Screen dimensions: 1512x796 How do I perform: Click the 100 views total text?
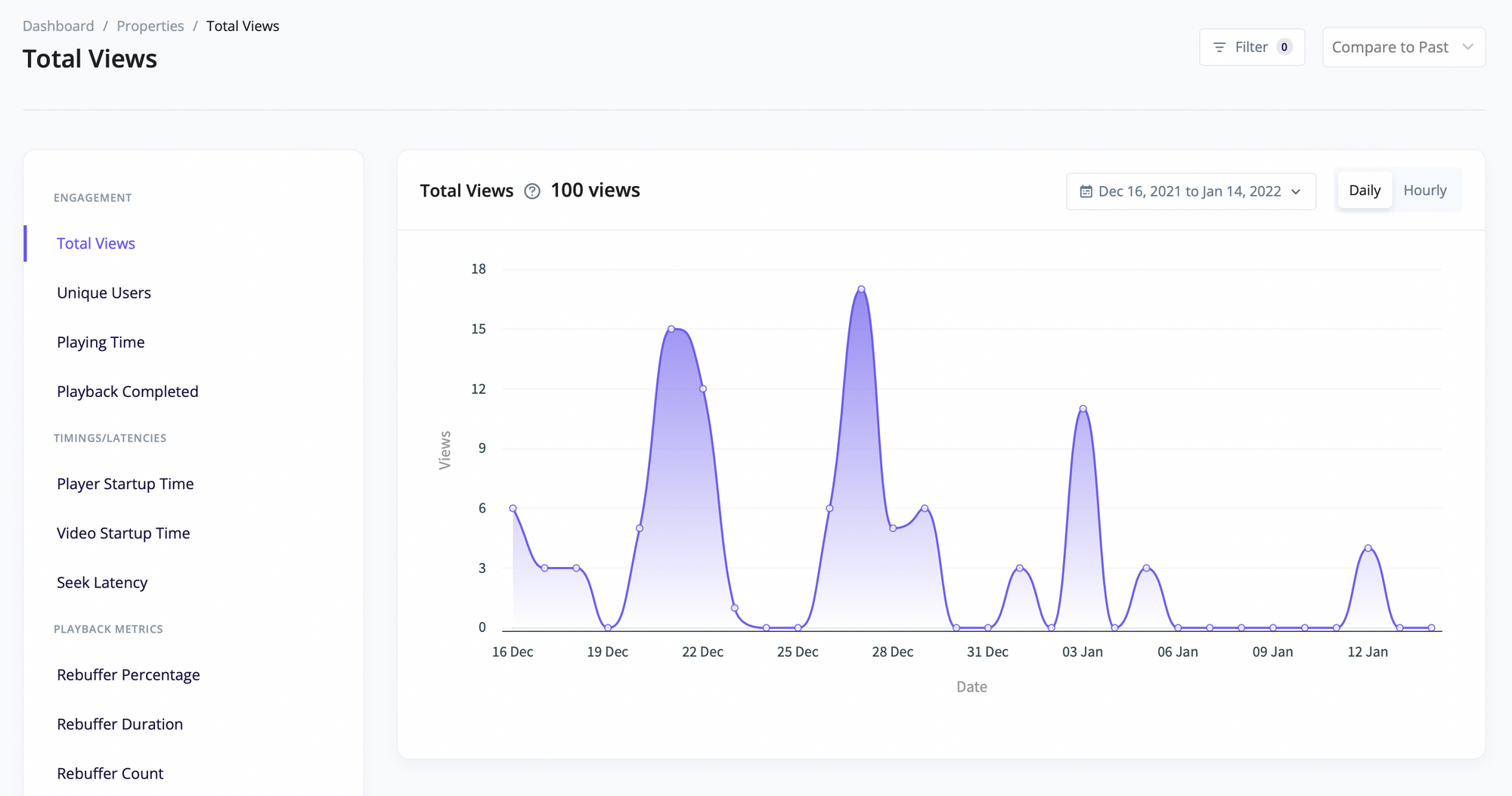pyautogui.click(x=595, y=190)
